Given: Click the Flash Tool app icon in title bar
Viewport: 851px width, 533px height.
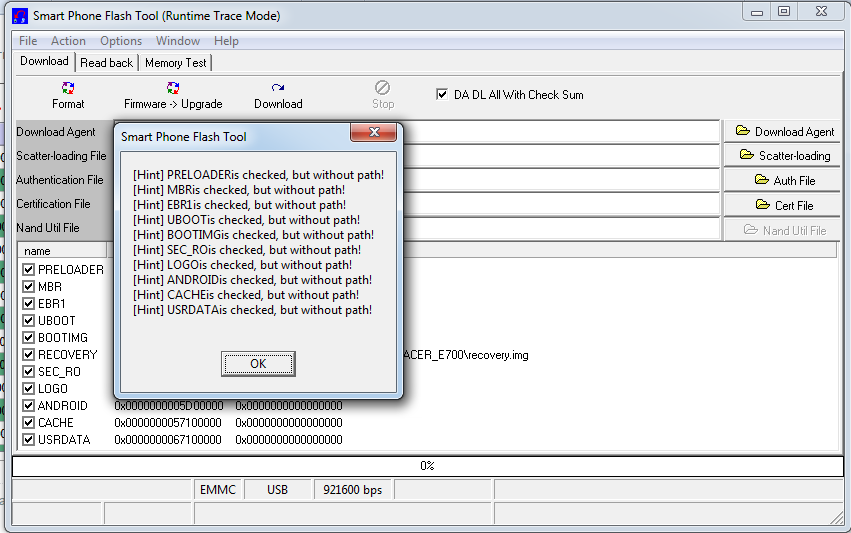Looking at the screenshot, I should pos(20,16).
